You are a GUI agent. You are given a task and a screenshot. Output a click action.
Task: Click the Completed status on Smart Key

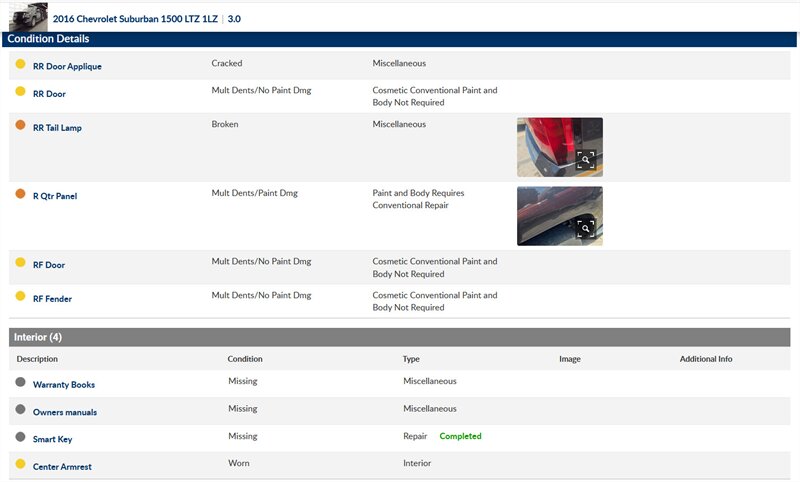460,437
